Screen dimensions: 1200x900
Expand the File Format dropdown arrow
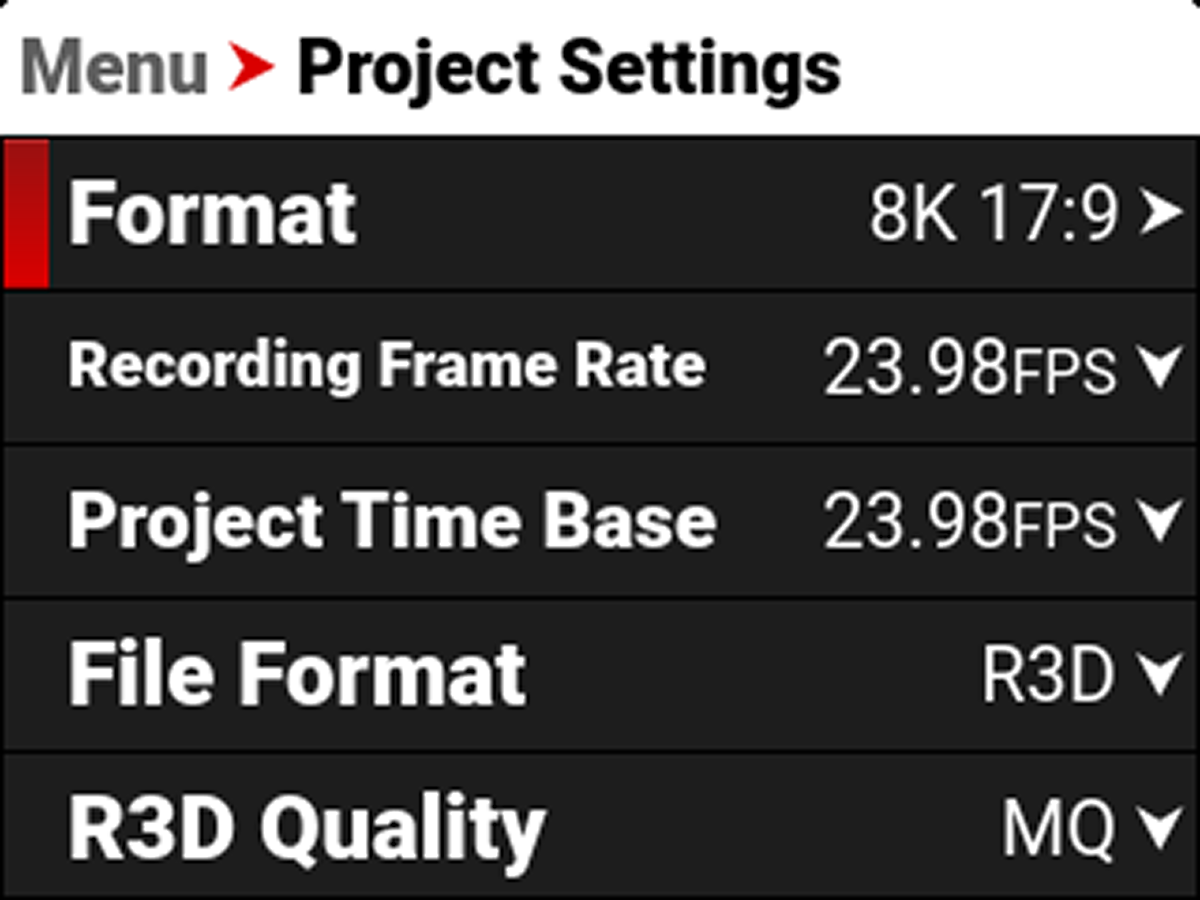click(1161, 676)
